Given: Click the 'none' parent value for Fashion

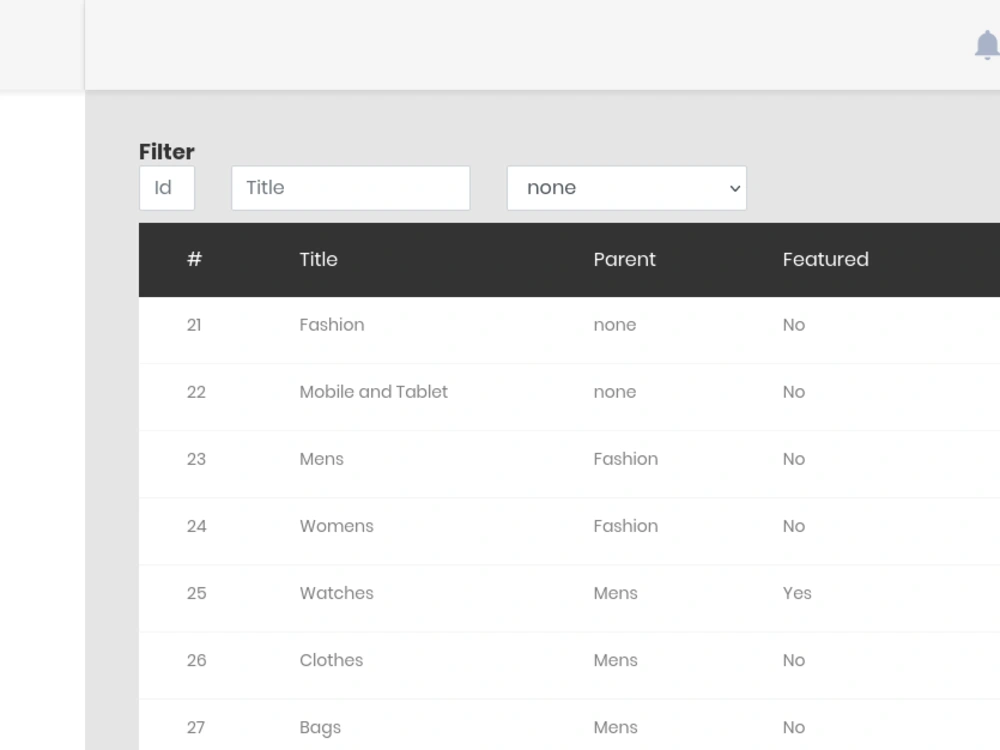Looking at the screenshot, I should pos(614,325).
